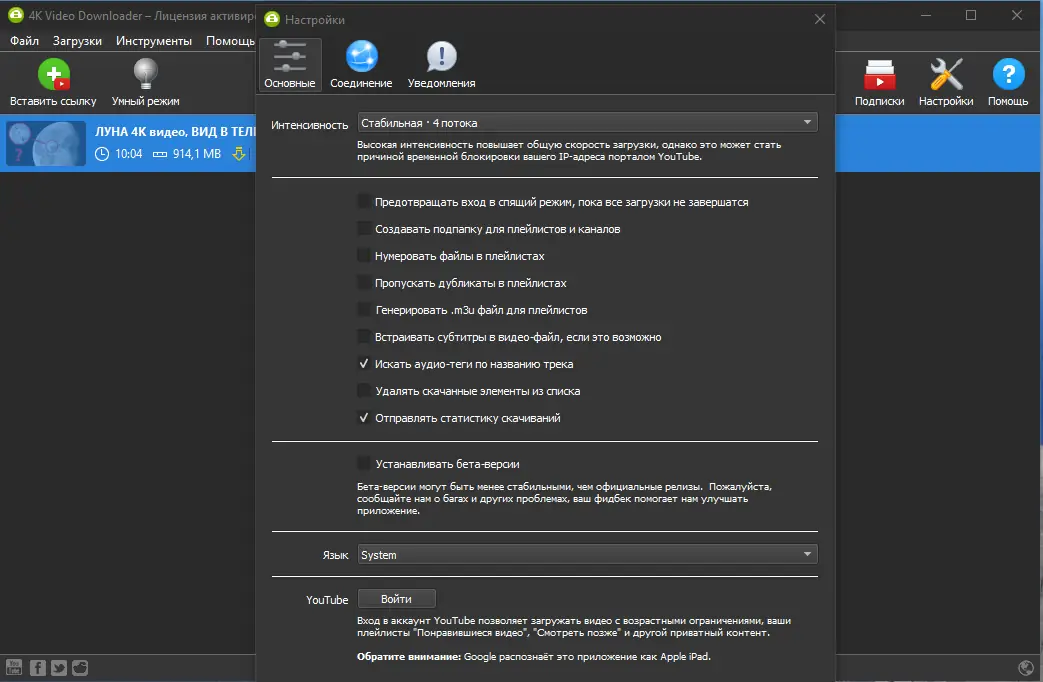Open the Загрузки menu
The width and height of the screenshot is (1043, 682).
(77, 41)
